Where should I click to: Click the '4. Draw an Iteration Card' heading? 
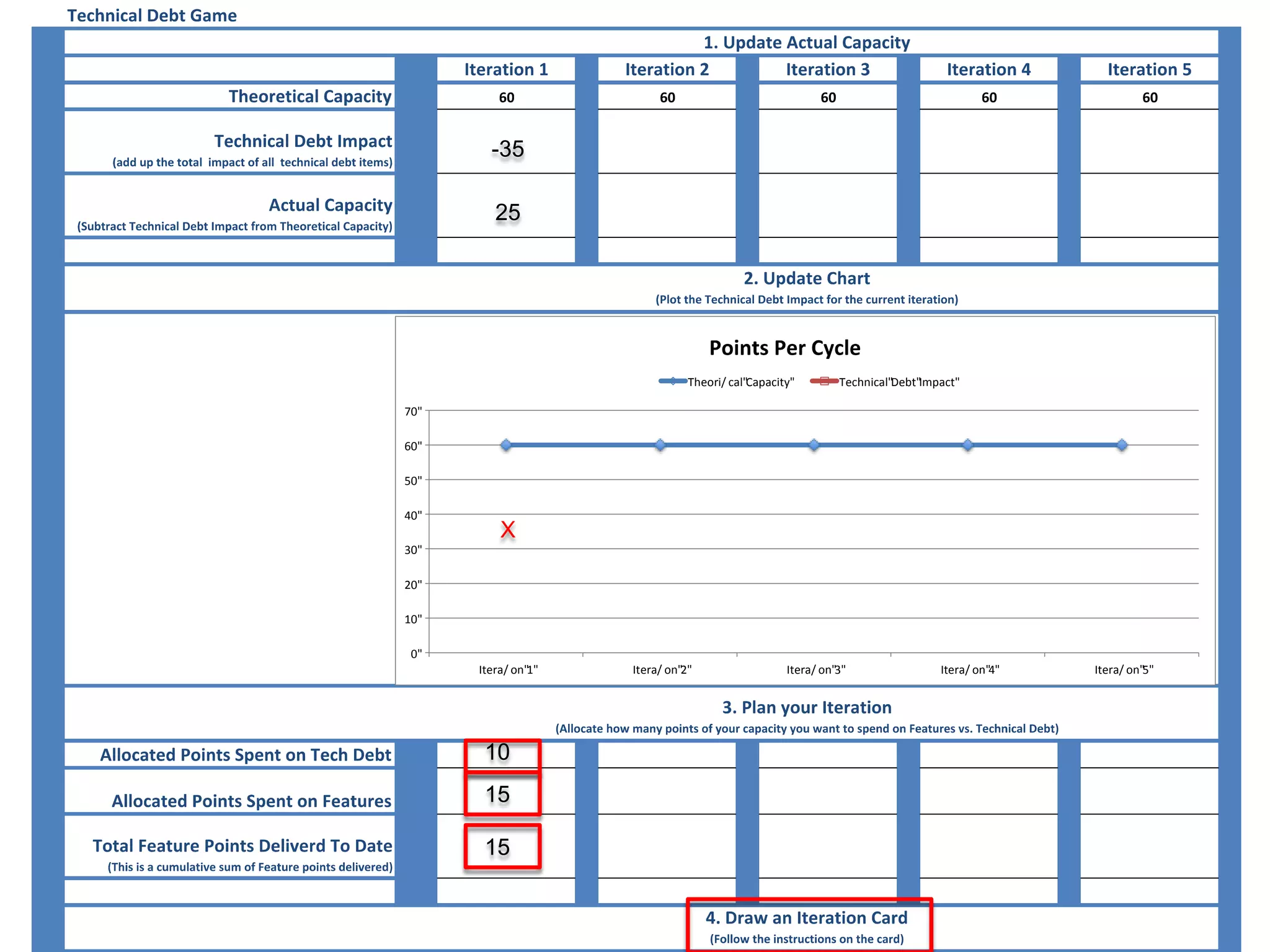pyautogui.click(x=806, y=918)
